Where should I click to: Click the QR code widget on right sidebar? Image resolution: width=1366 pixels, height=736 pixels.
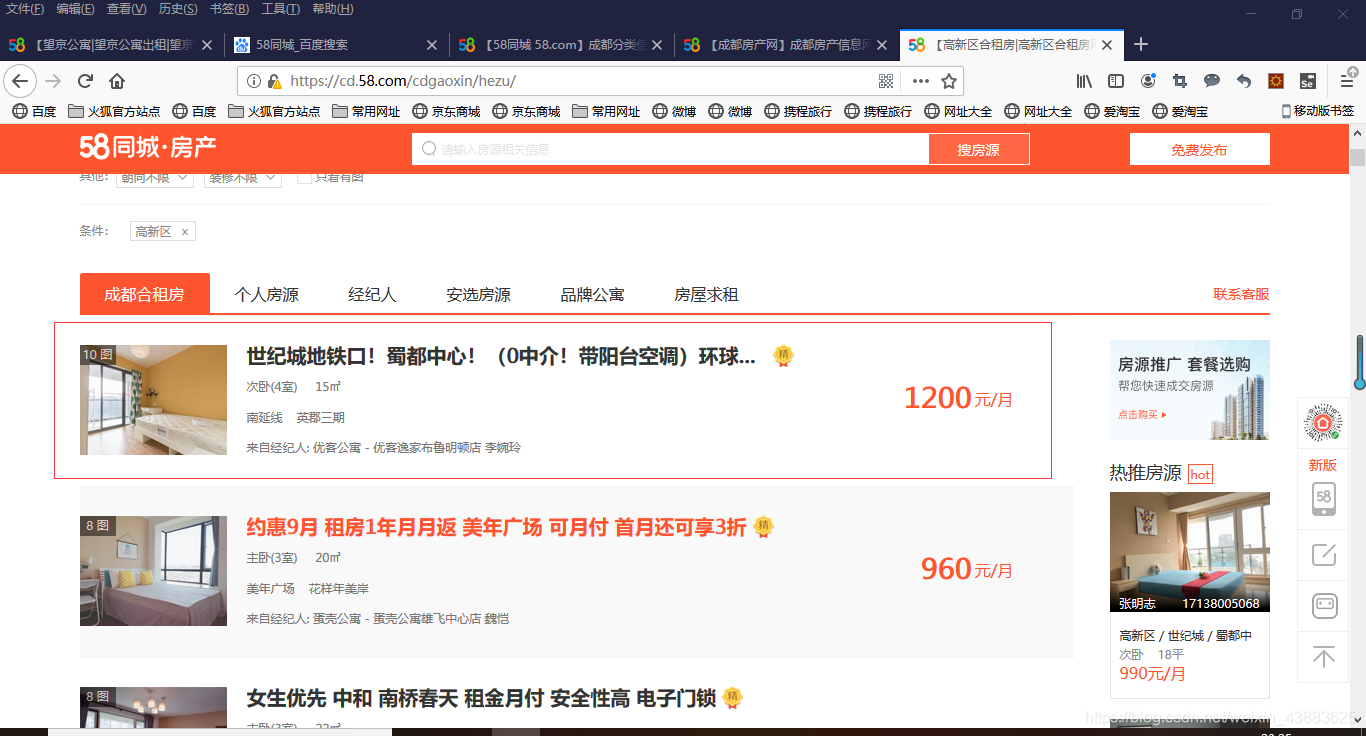(1323, 424)
